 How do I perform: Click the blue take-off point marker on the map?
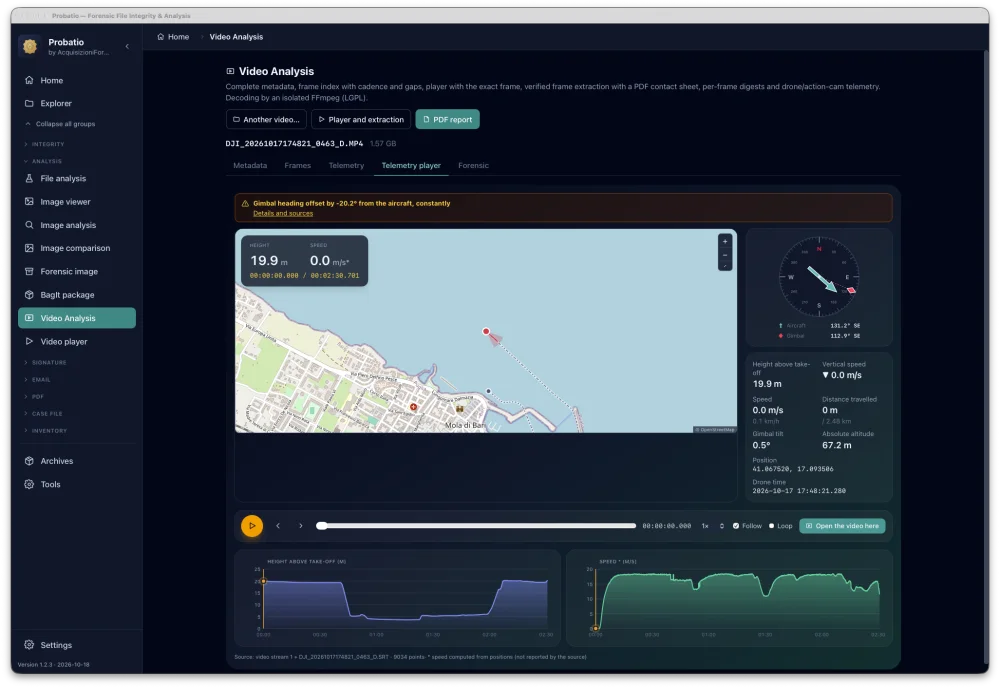coord(489,392)
